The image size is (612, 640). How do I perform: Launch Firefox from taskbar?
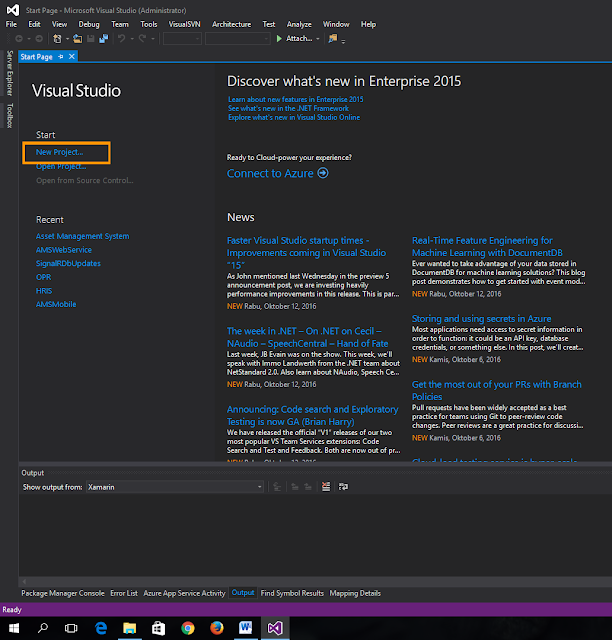tap(217, 628)
